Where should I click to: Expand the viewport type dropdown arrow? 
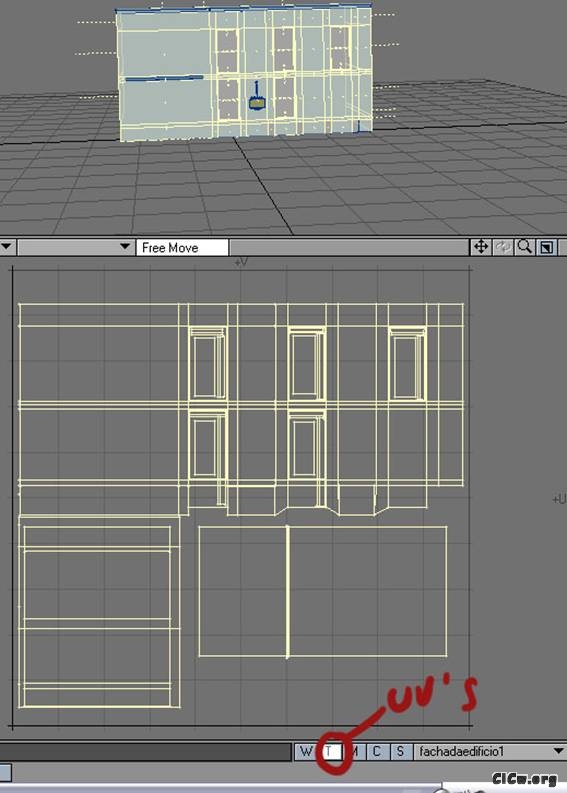coord(125,247)
